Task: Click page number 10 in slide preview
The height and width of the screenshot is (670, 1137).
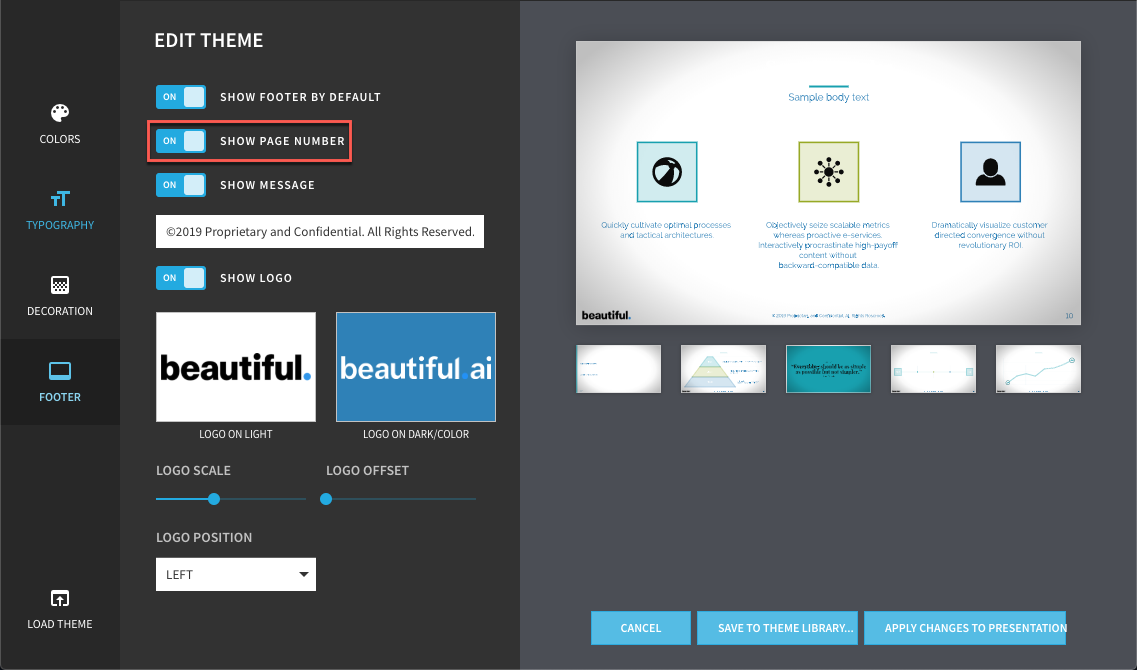Action: (x=1069, y=315)
